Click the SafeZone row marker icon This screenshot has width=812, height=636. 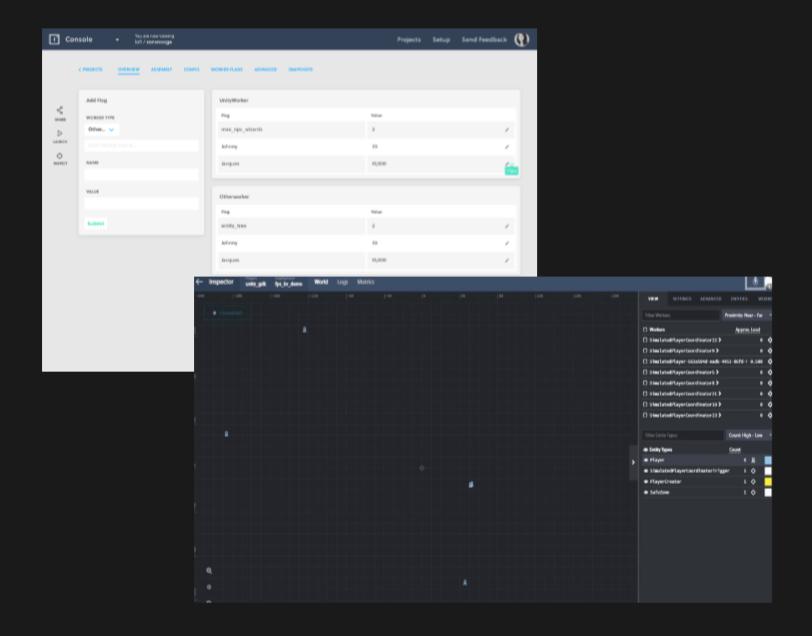(x=753, y=493)
